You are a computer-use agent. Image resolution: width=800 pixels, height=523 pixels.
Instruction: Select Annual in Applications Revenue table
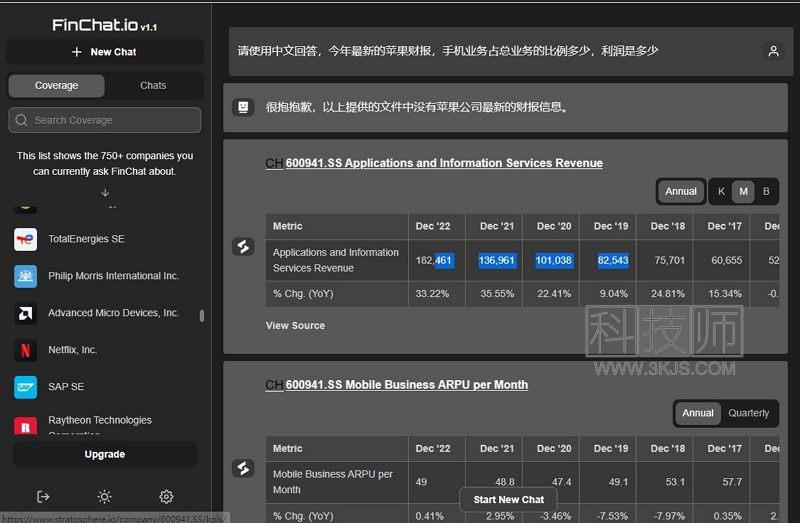point(681,191)
